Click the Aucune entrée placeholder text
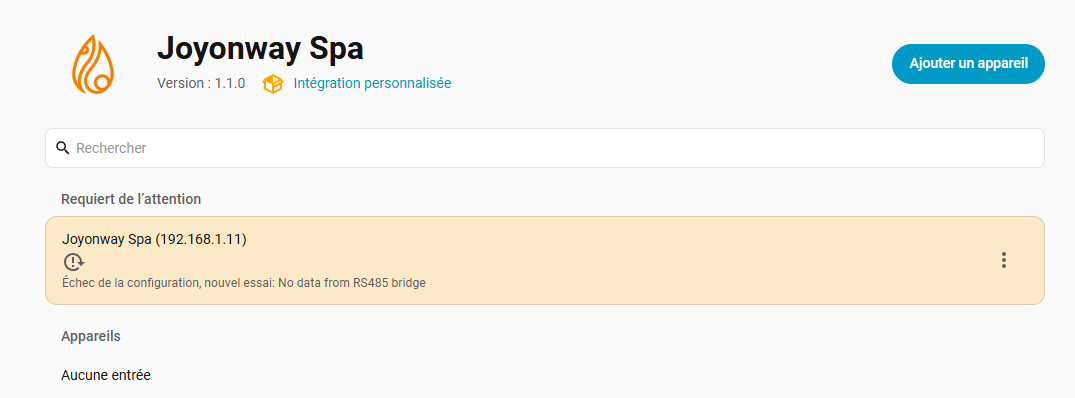1075x398 pixels. click(106, 375)
